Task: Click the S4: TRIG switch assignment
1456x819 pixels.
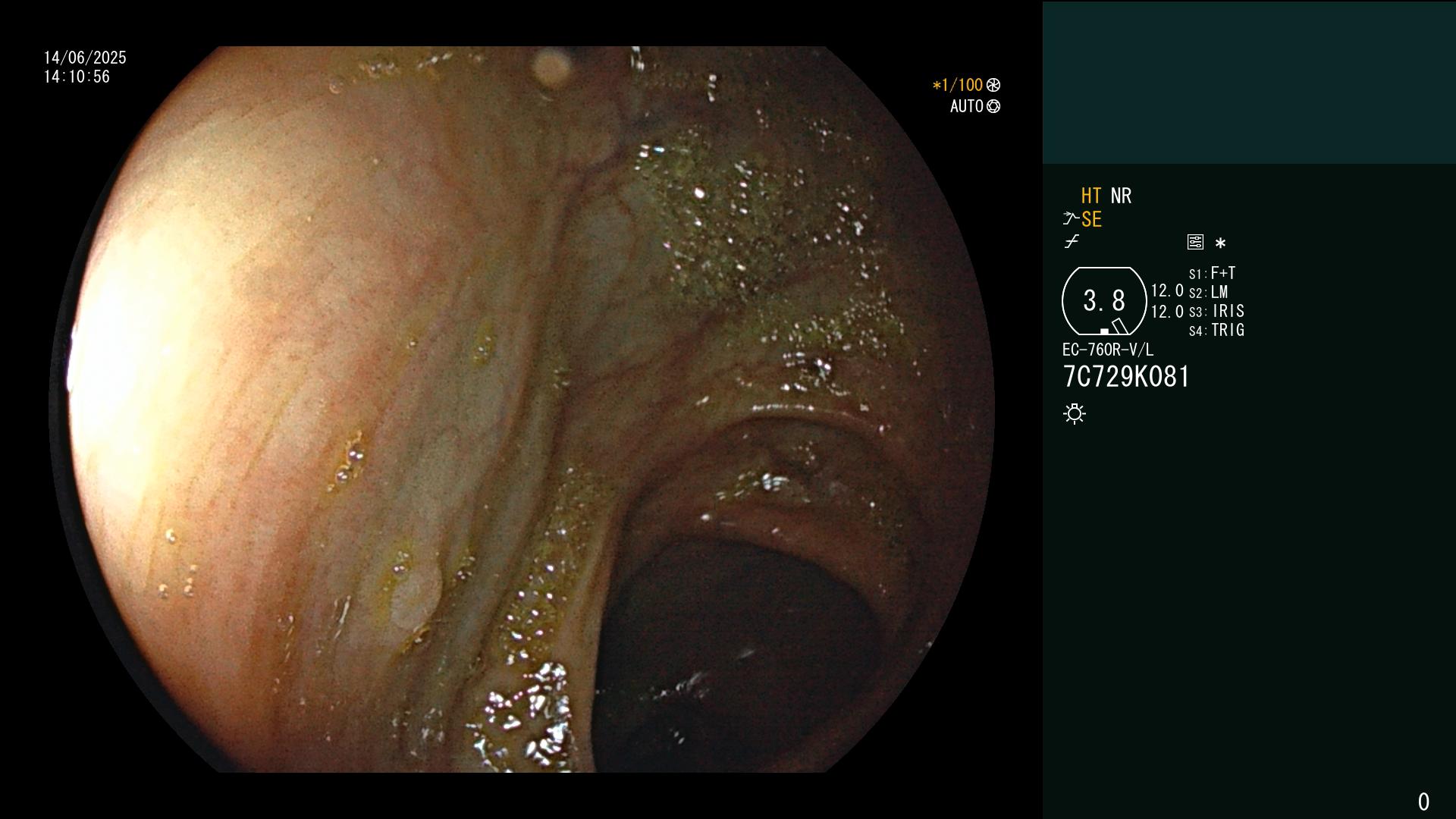Action: coord(1216,330)
